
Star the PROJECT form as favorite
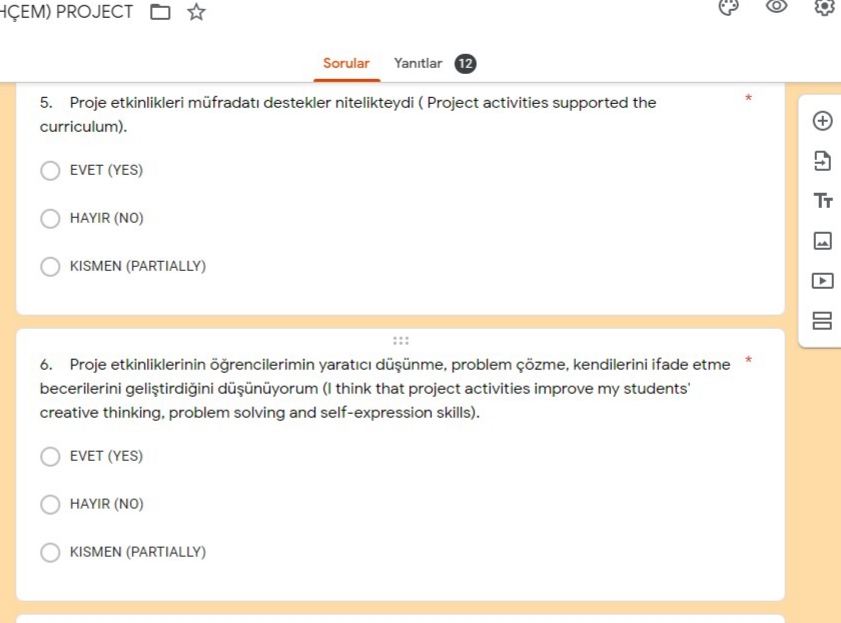(x=196, y=12)
